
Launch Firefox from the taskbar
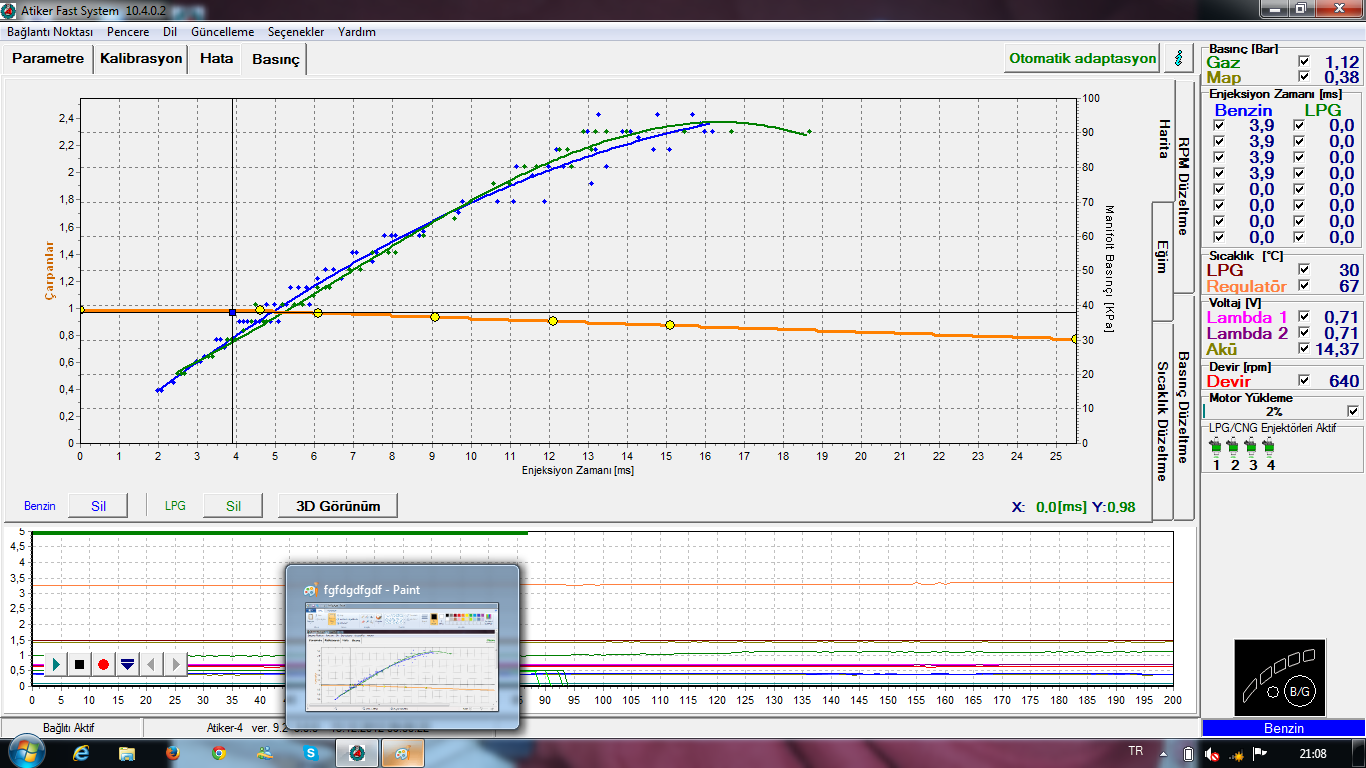[x=173, y=753]
